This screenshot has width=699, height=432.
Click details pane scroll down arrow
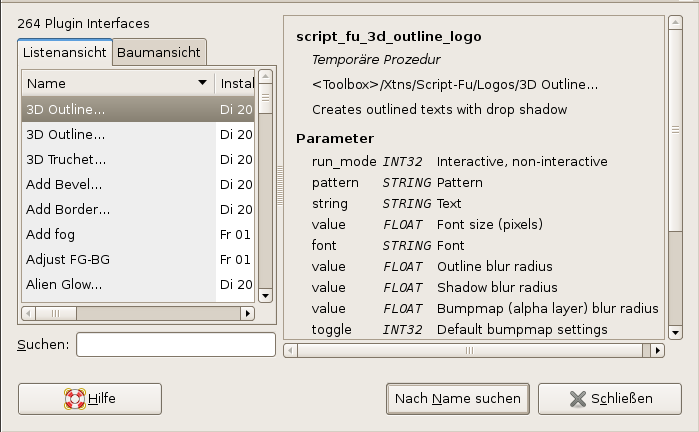point(675,333)
